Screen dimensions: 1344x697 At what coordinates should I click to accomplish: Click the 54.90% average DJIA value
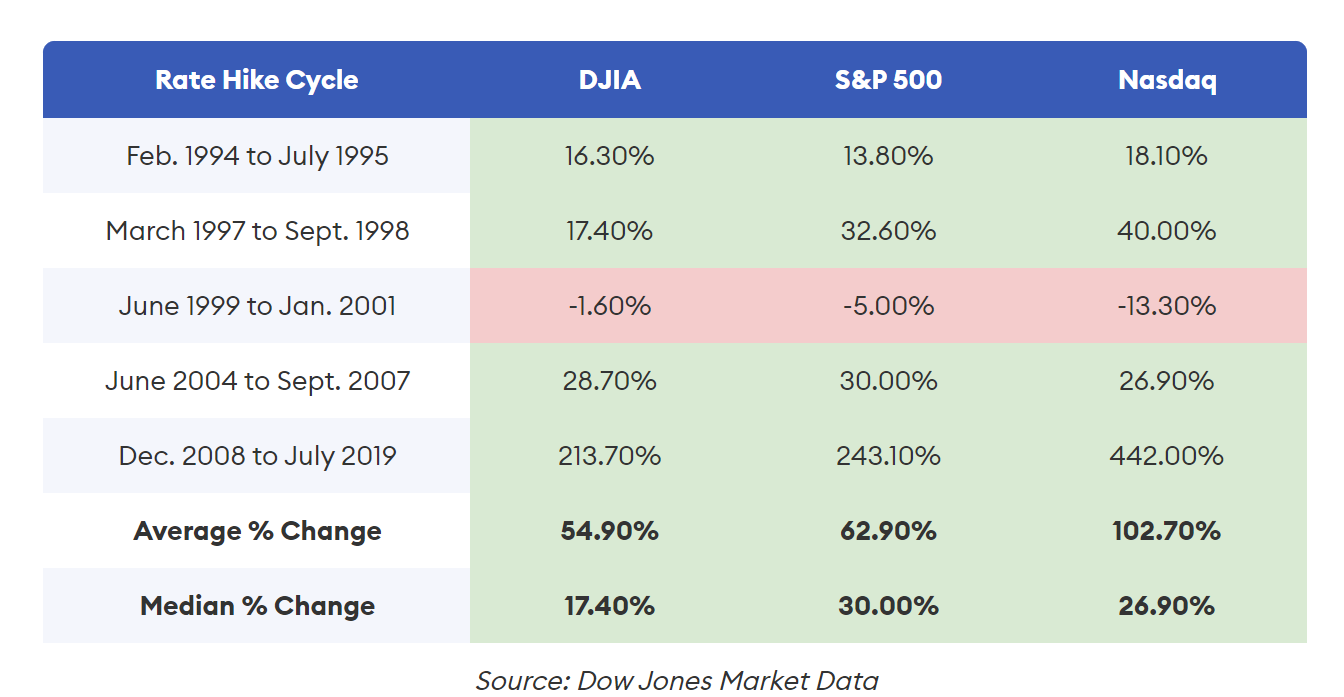click(610, 531)
